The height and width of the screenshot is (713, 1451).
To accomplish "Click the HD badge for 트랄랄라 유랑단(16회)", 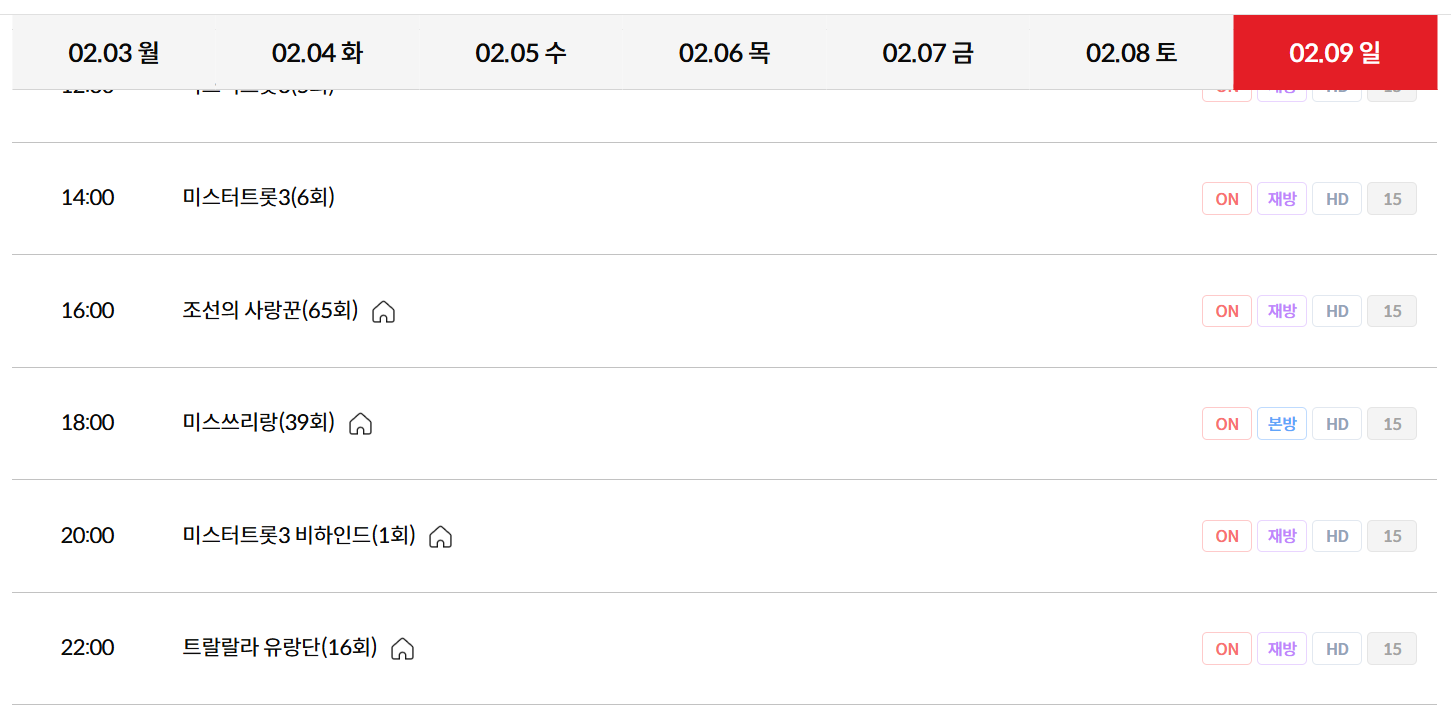I will click(x=1336, y=648).
